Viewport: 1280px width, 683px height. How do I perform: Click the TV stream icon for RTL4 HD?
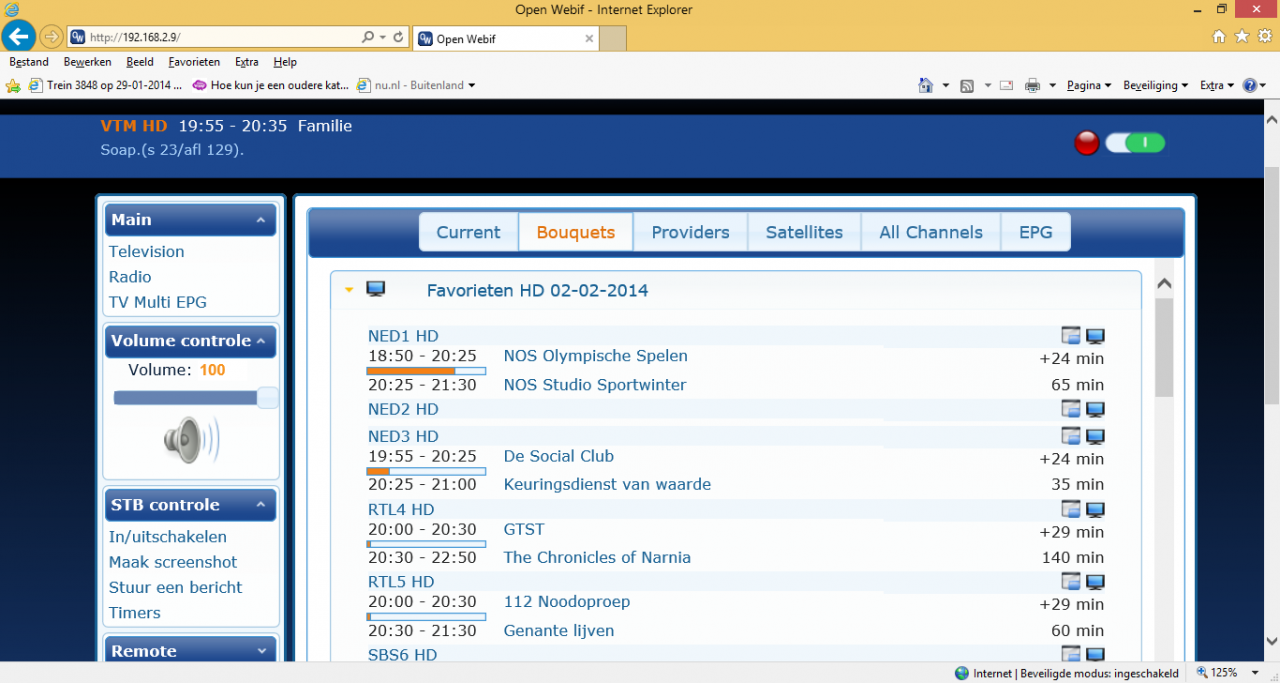1095,509
